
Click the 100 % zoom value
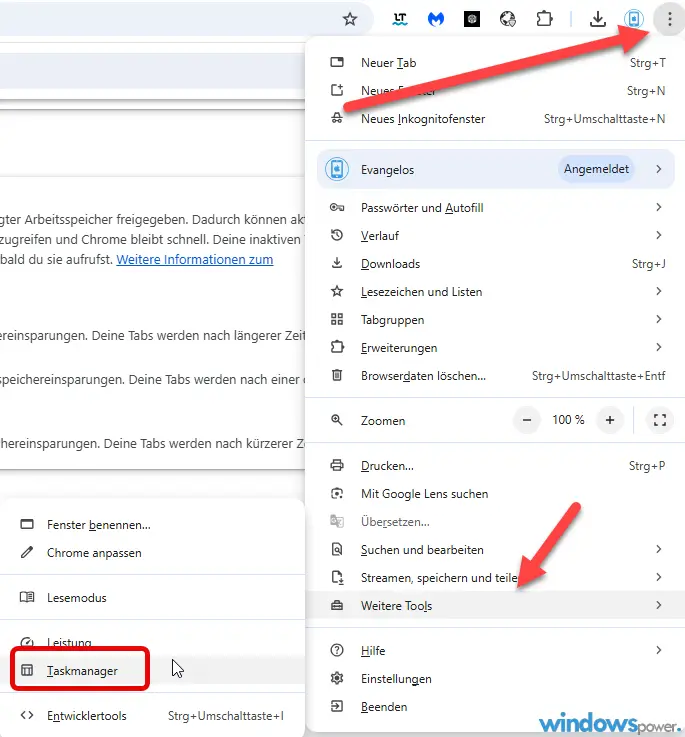click(x=568, y=420)
